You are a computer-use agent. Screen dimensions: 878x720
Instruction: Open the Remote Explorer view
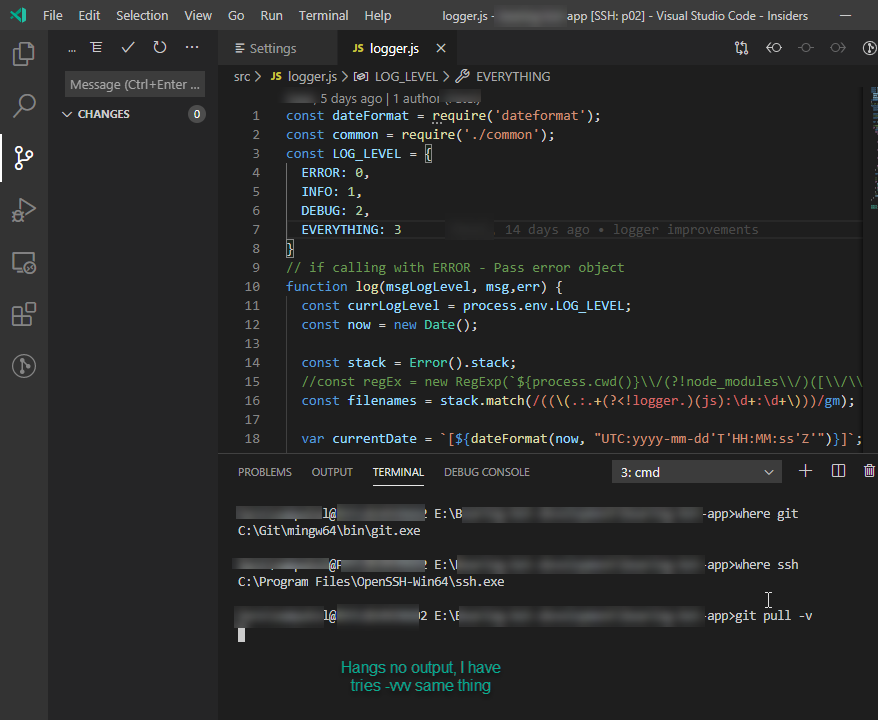[x=24, y=262]
